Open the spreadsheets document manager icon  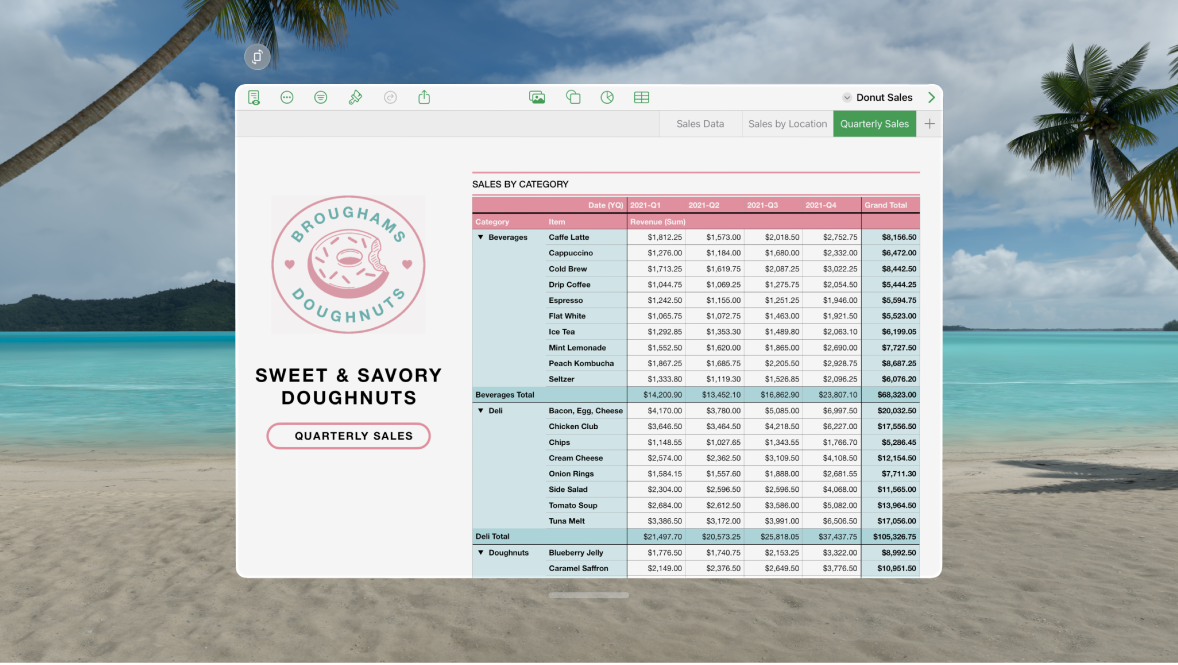tap(254, 98)
